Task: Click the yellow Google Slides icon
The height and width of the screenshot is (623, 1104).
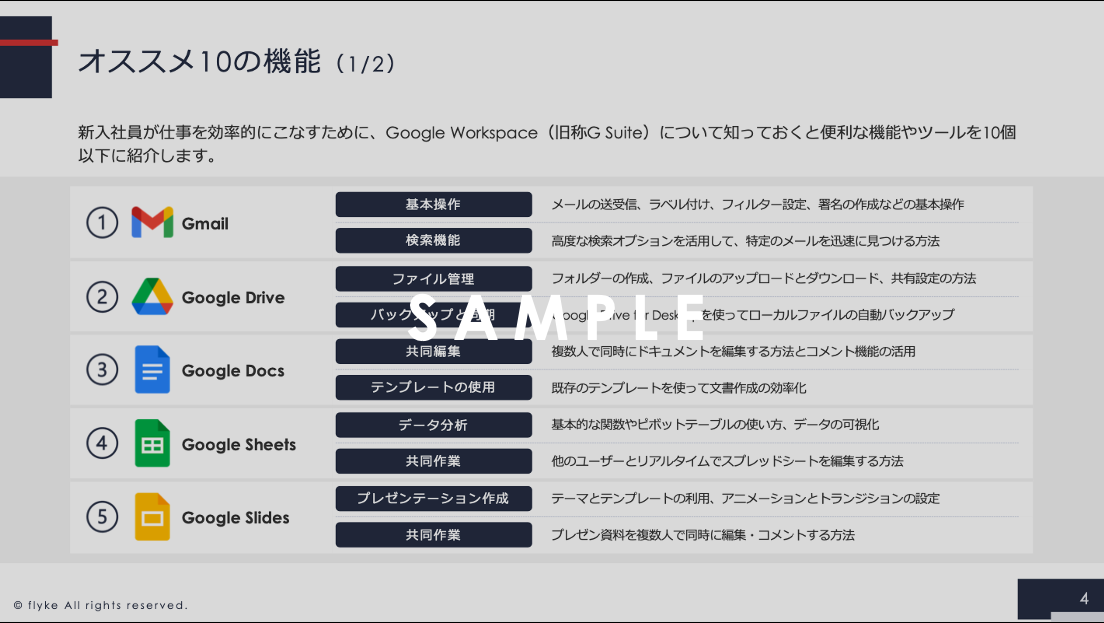Action: (x=152, y=517)
